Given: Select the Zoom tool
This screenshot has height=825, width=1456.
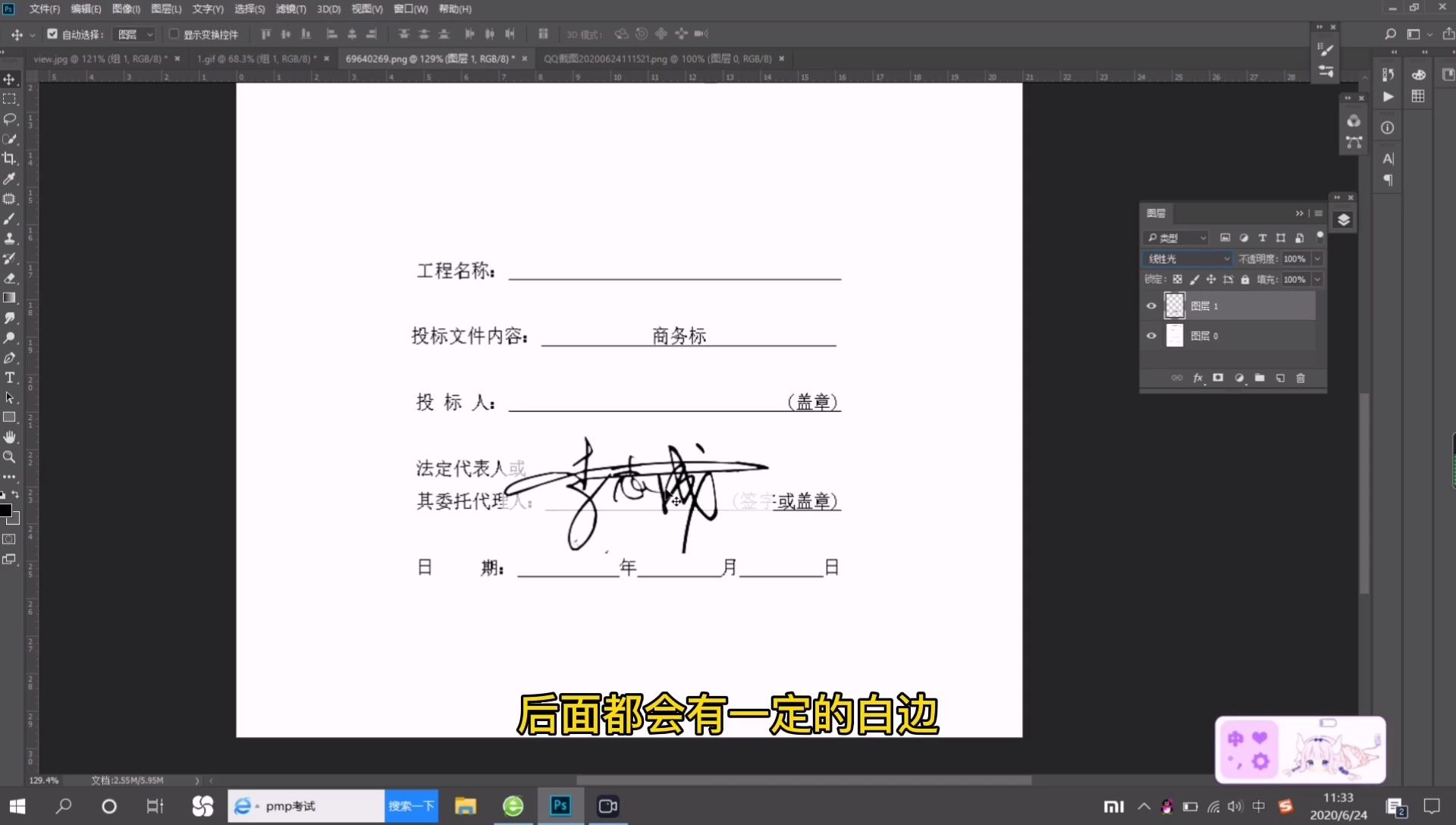Looking at the screenshot, I should tap(10, 457).
